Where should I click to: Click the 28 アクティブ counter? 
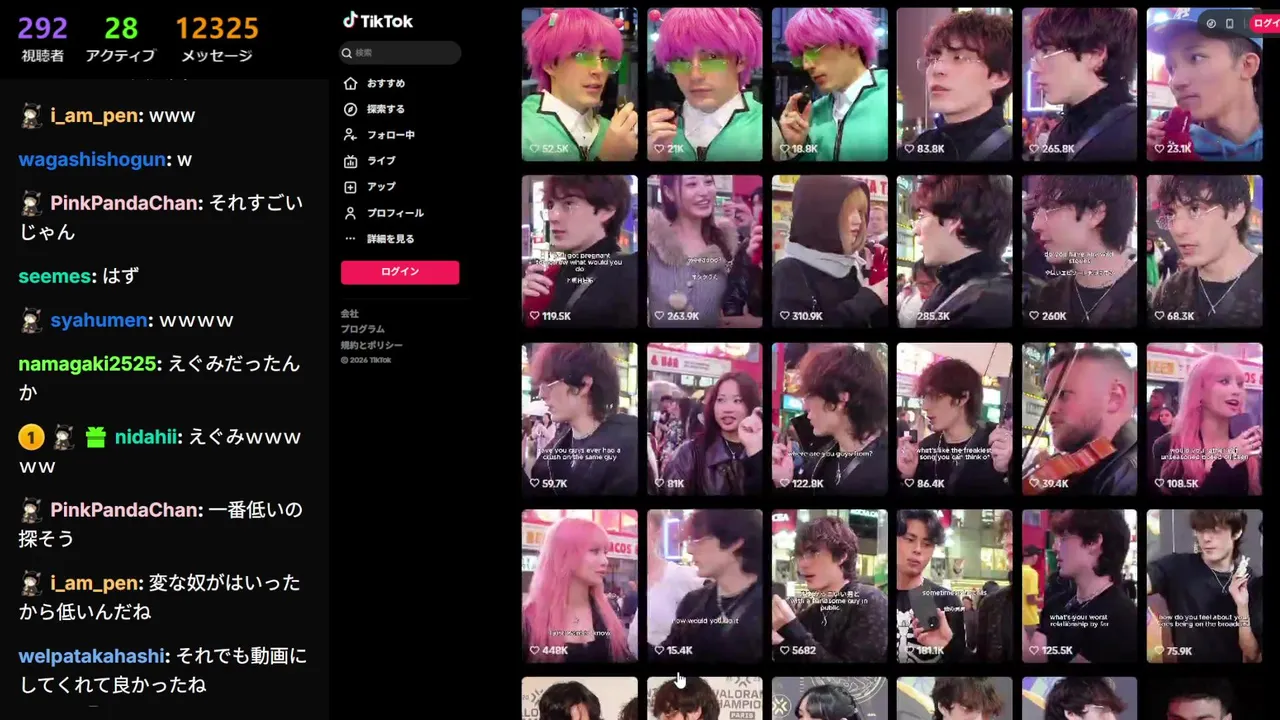(120, 40)
